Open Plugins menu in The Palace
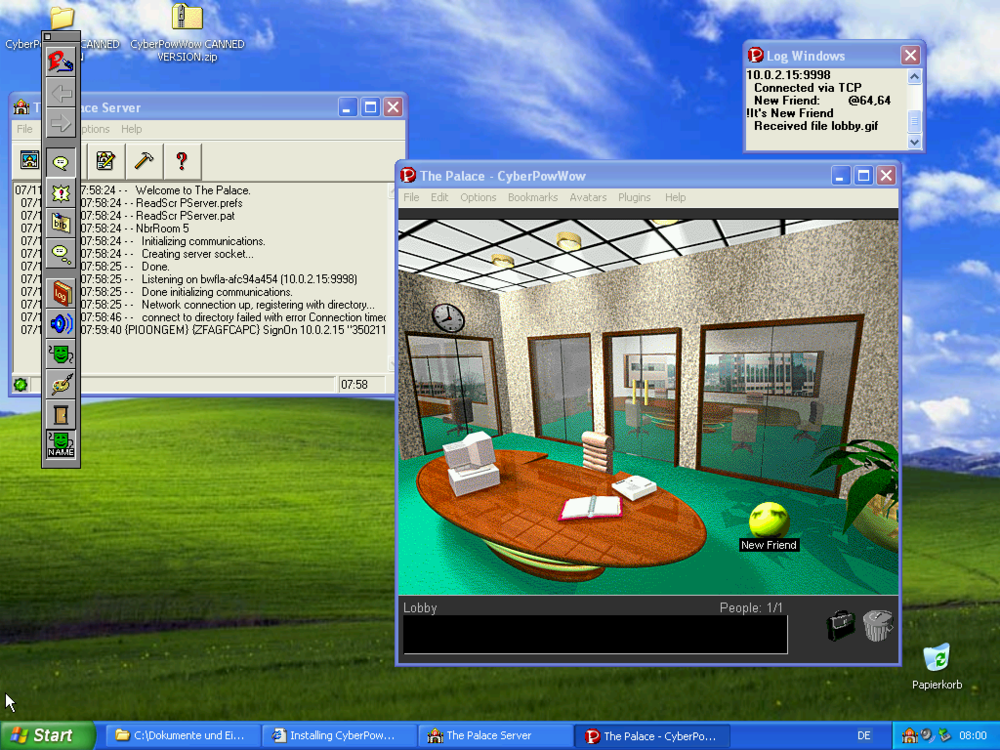Image resolution: width=1000 pixels, height=750 pixels. tap(635, 197)
